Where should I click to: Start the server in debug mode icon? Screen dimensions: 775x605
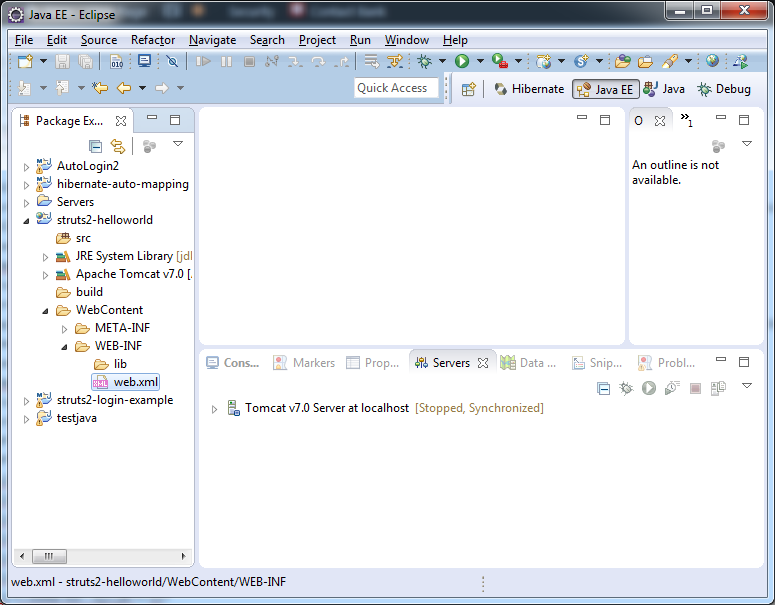click(626, 388)
